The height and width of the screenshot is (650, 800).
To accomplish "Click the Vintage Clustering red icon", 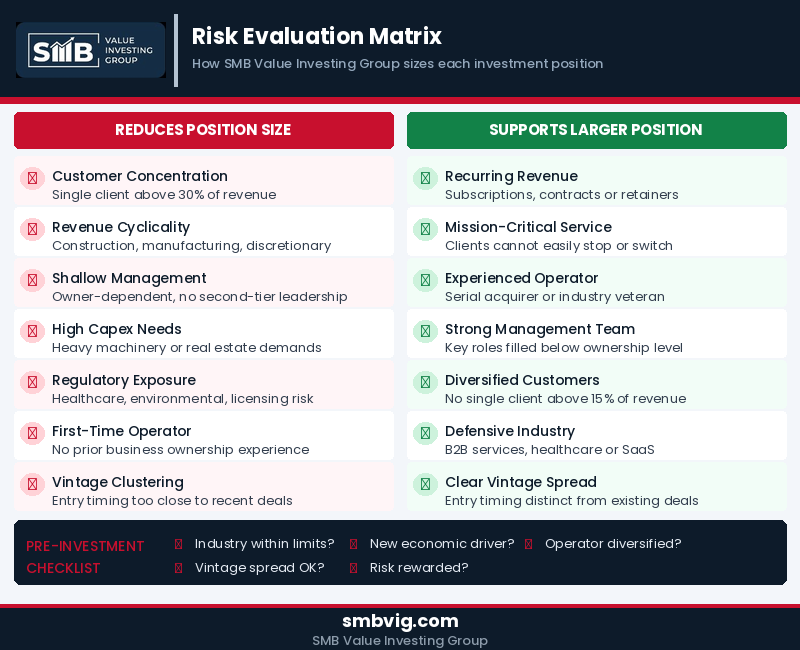I will click(x=32, y=484).
